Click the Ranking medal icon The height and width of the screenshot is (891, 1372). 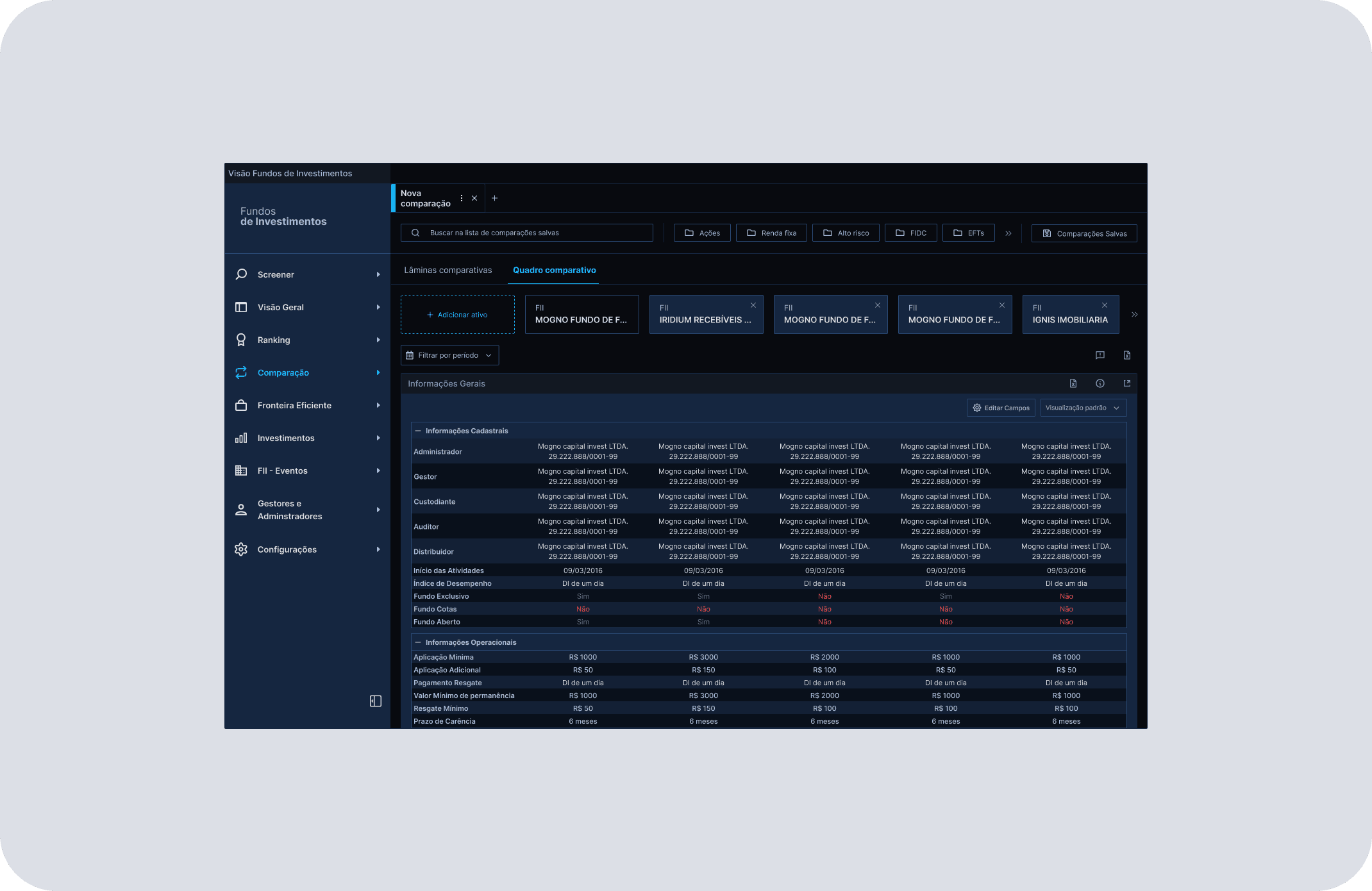point(241,340)
